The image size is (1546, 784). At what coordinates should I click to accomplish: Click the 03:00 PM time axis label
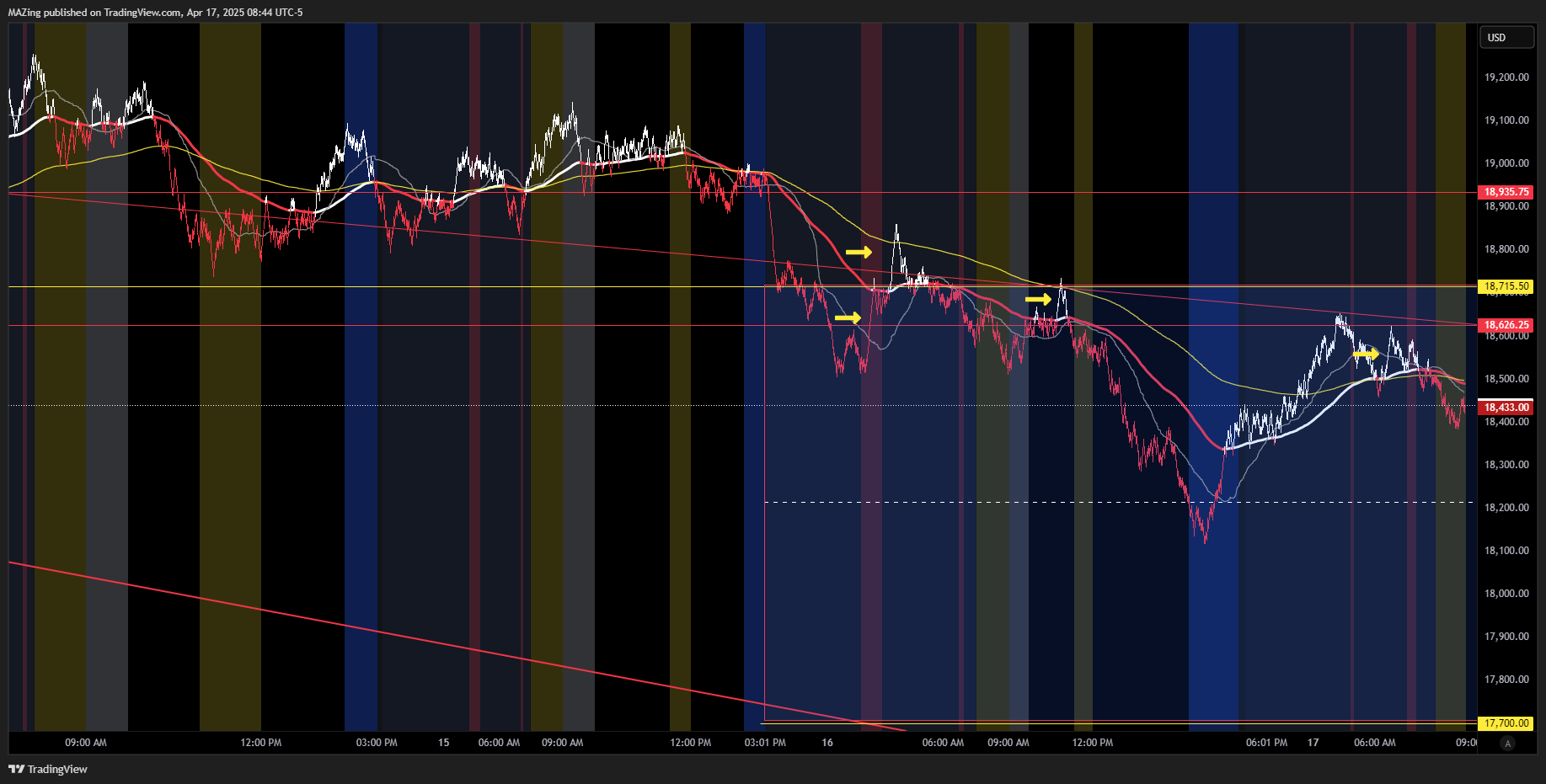377,743
